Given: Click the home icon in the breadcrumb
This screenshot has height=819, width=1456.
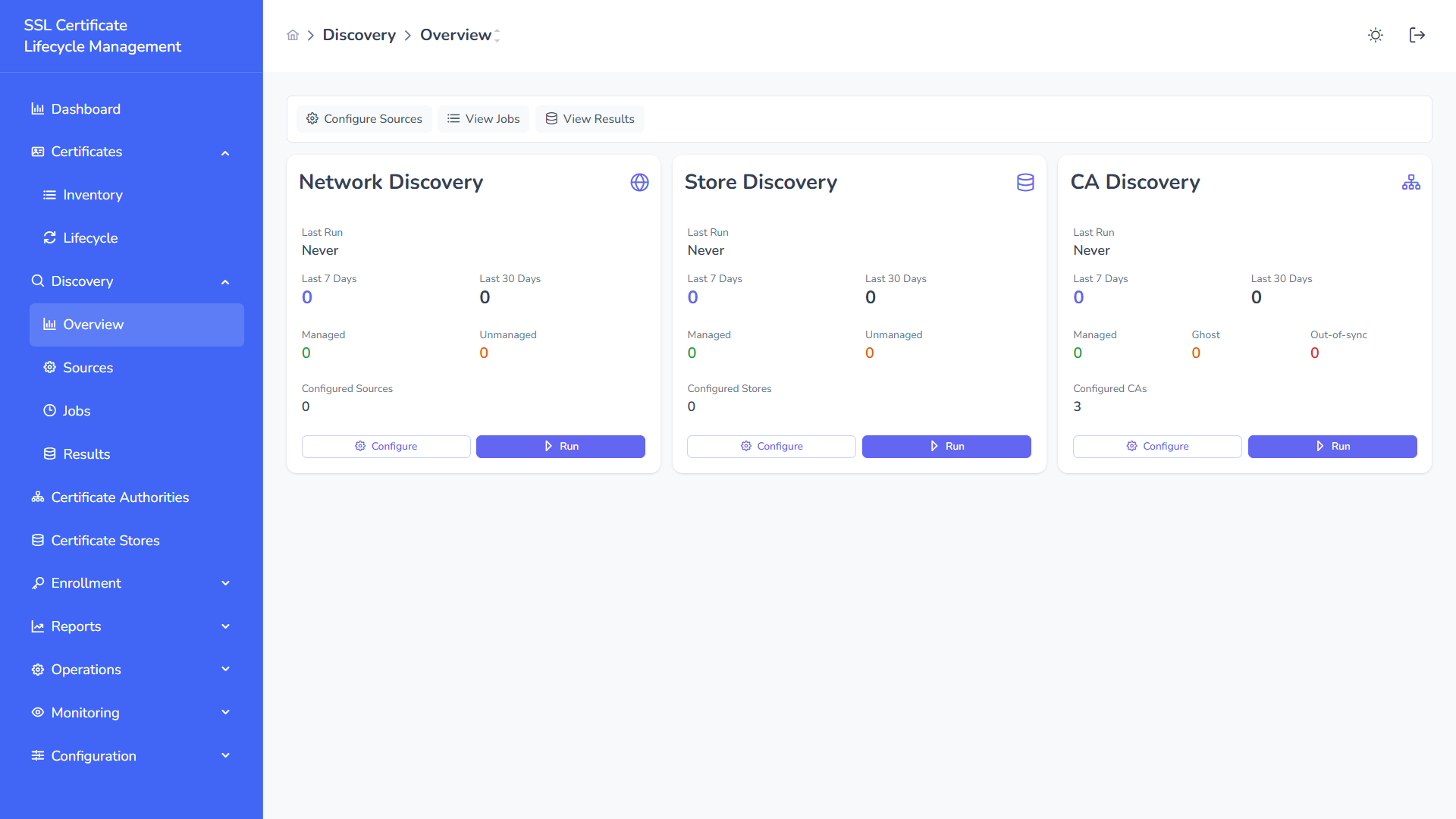Looking at the screenshot, I should (x=293, y=35).
